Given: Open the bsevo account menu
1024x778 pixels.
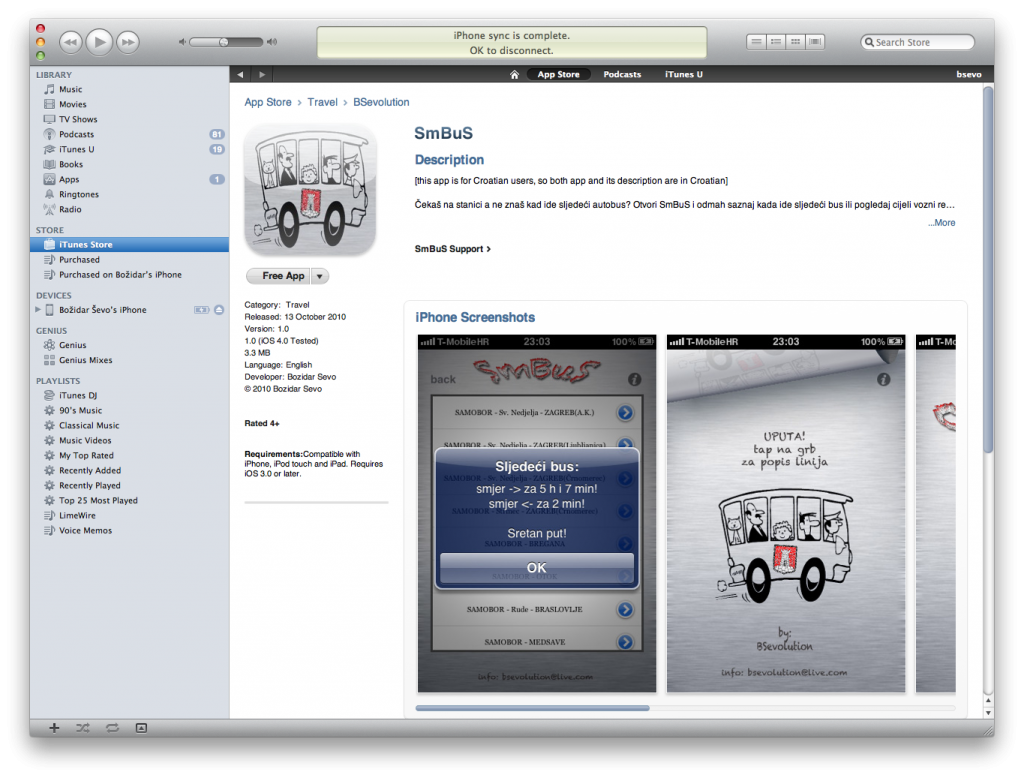Looking at the screenshot, I should [x=969, y=74].
